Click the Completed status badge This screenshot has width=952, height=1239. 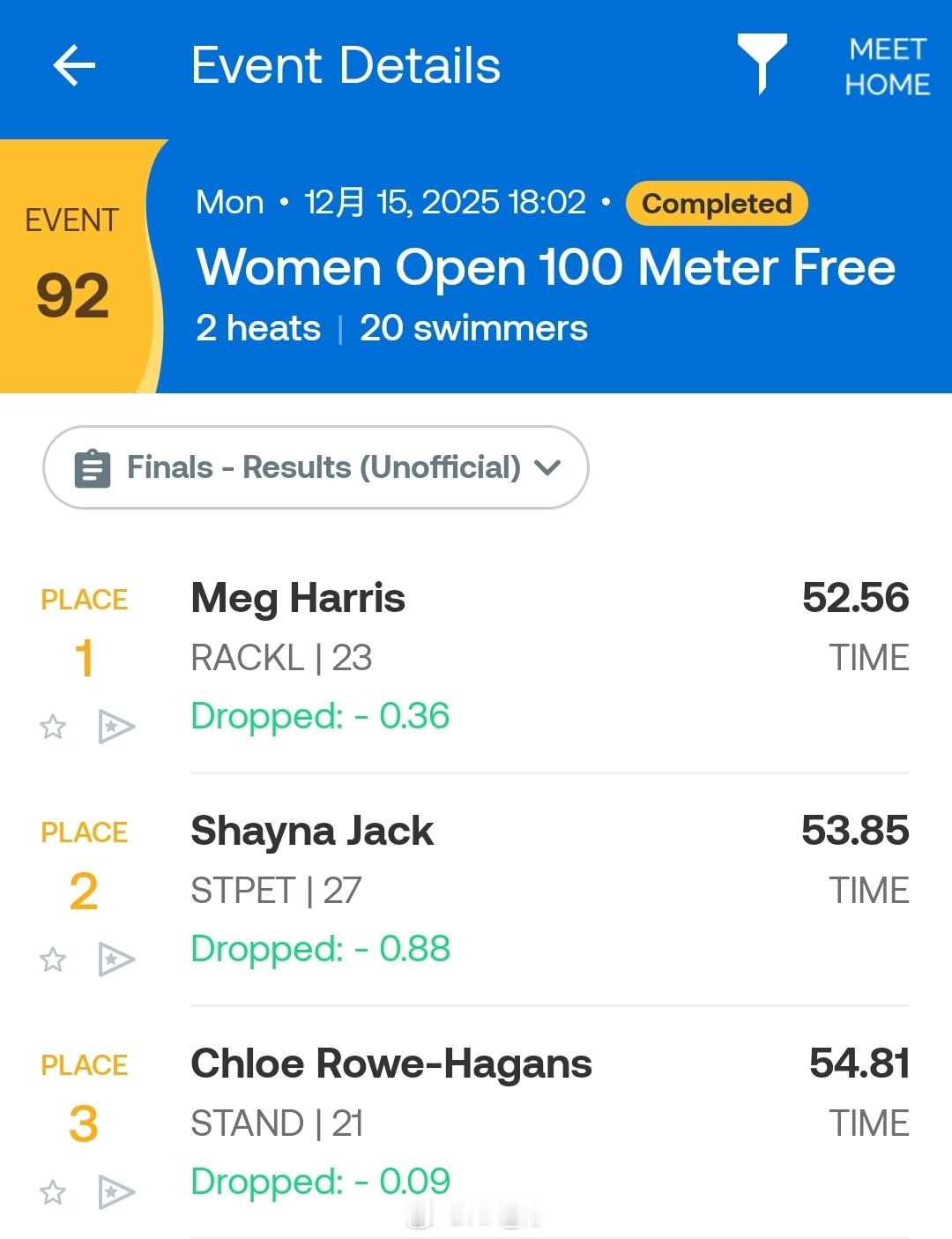(717, 204)
